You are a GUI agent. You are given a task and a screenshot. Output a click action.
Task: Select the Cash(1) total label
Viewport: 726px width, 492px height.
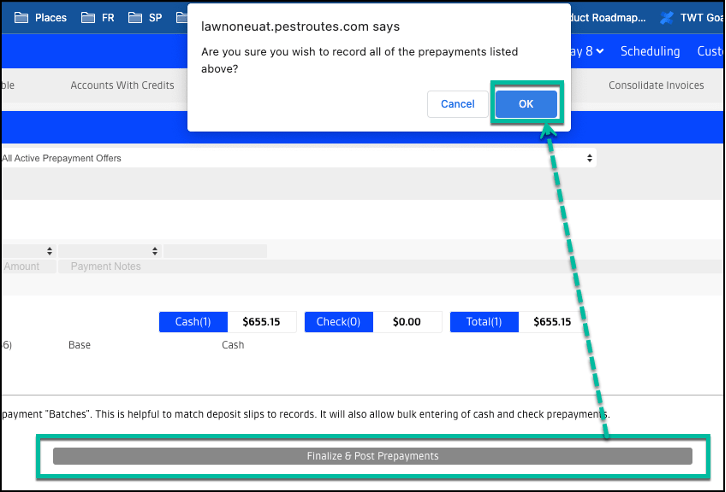[x=193, y=322]
